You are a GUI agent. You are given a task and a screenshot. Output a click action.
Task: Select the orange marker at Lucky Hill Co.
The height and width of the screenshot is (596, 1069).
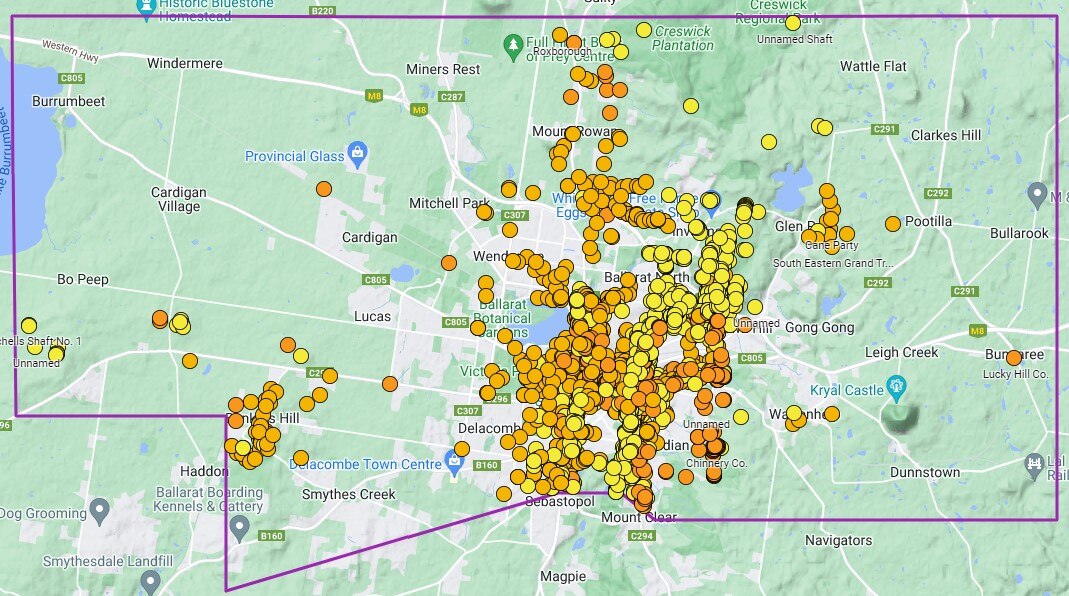point(1013,358)
